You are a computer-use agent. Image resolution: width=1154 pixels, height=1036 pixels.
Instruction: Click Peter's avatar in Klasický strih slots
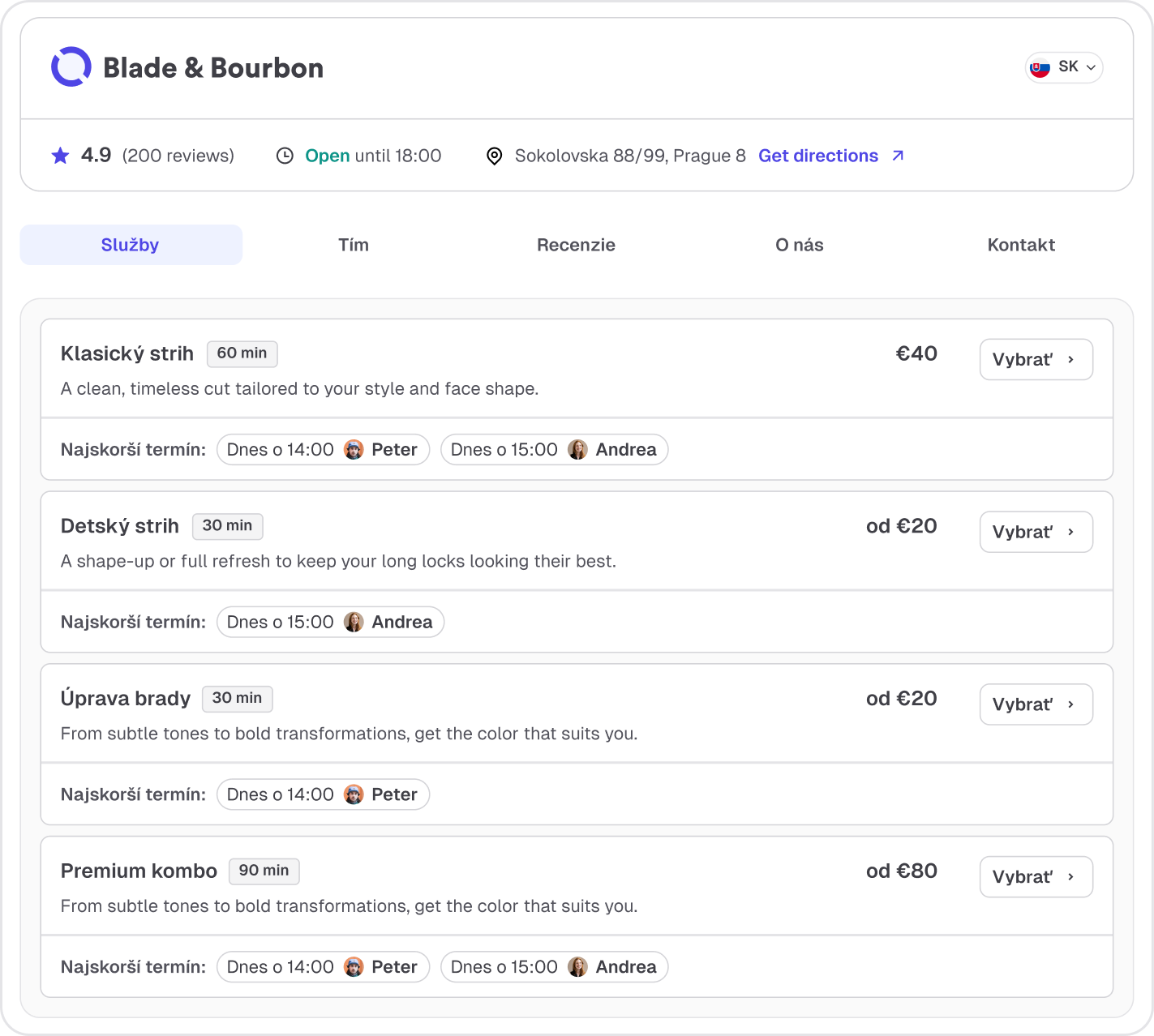pyautogui.click(x=354, y=450)
